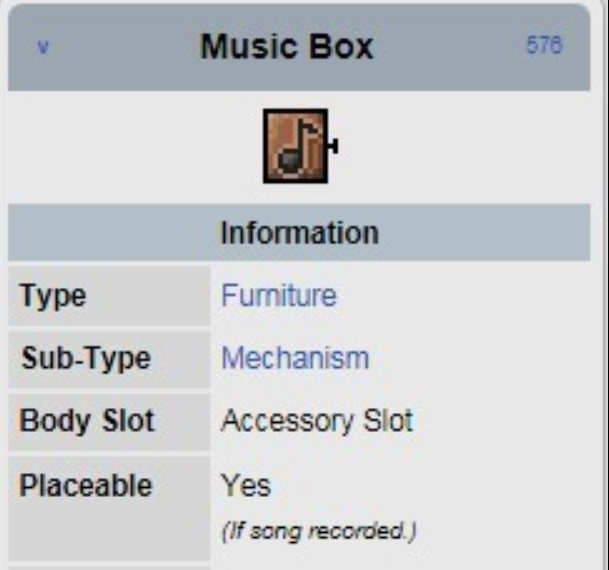Open the 576 item ID link
Screen dimensions: 609x570
pyautogui.click(x=544, y=45)
